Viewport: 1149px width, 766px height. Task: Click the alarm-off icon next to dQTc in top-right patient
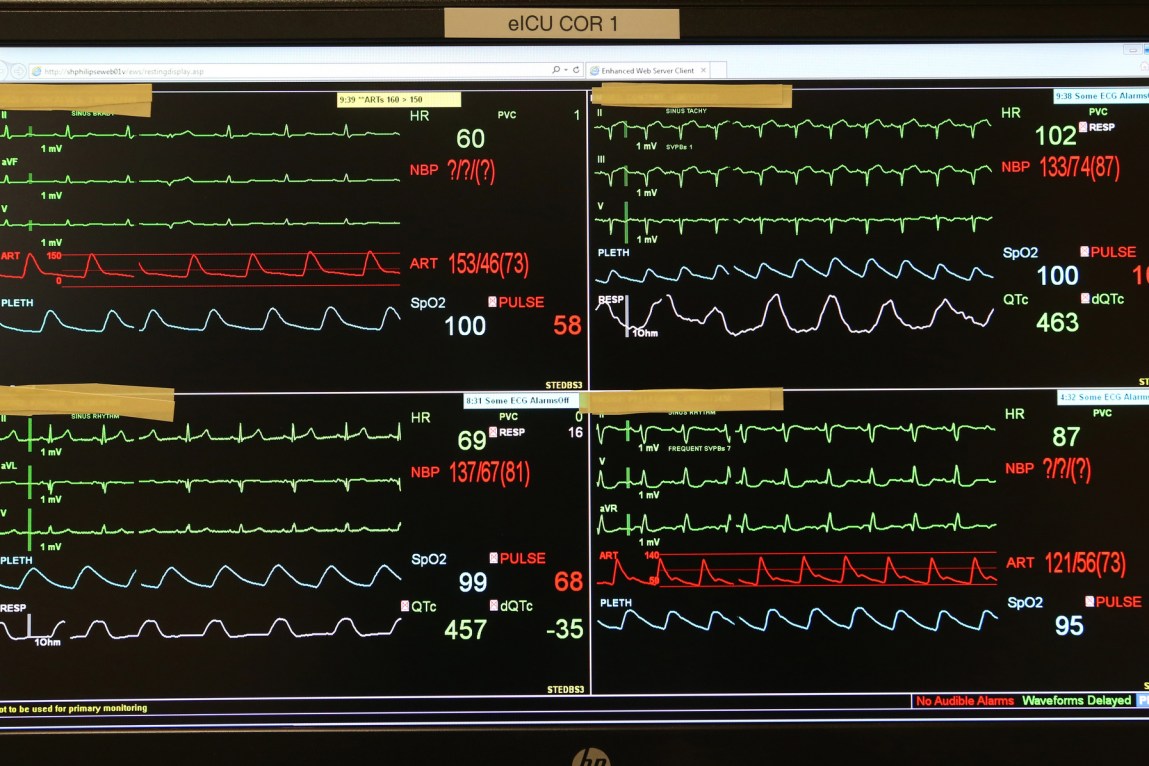coord(1085,299)
